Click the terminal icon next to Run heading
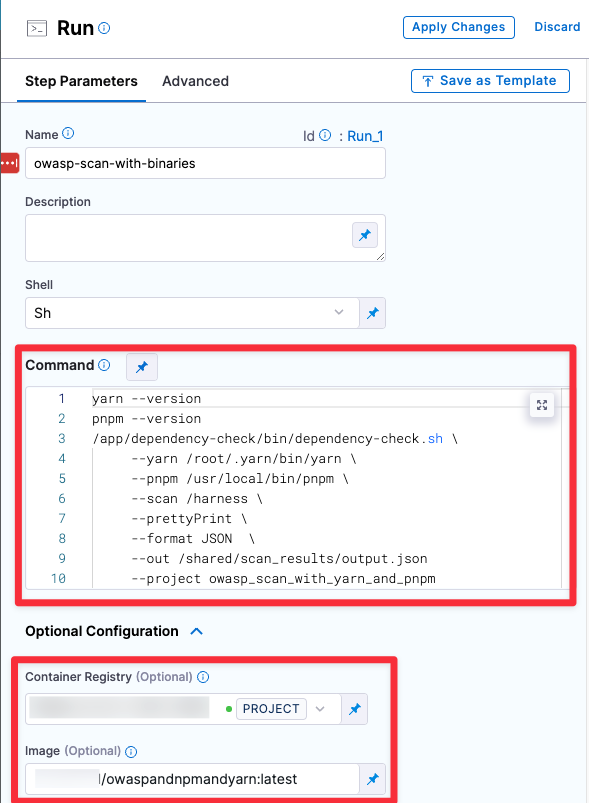The width and height of the screenshot is (589, 803). point(37,27)
